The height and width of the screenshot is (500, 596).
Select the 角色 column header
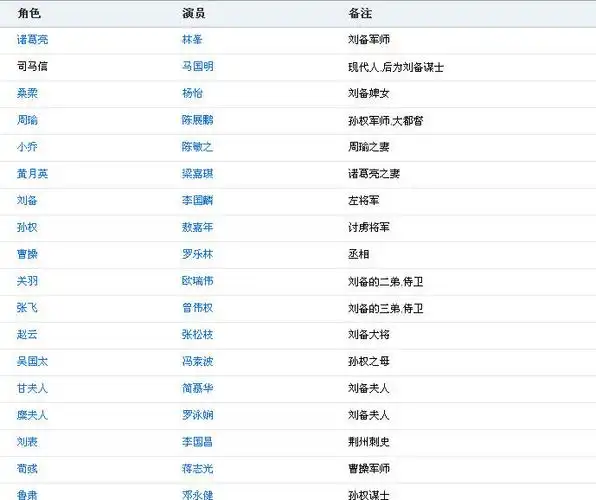pyautogui.click(x=29, y=14)
